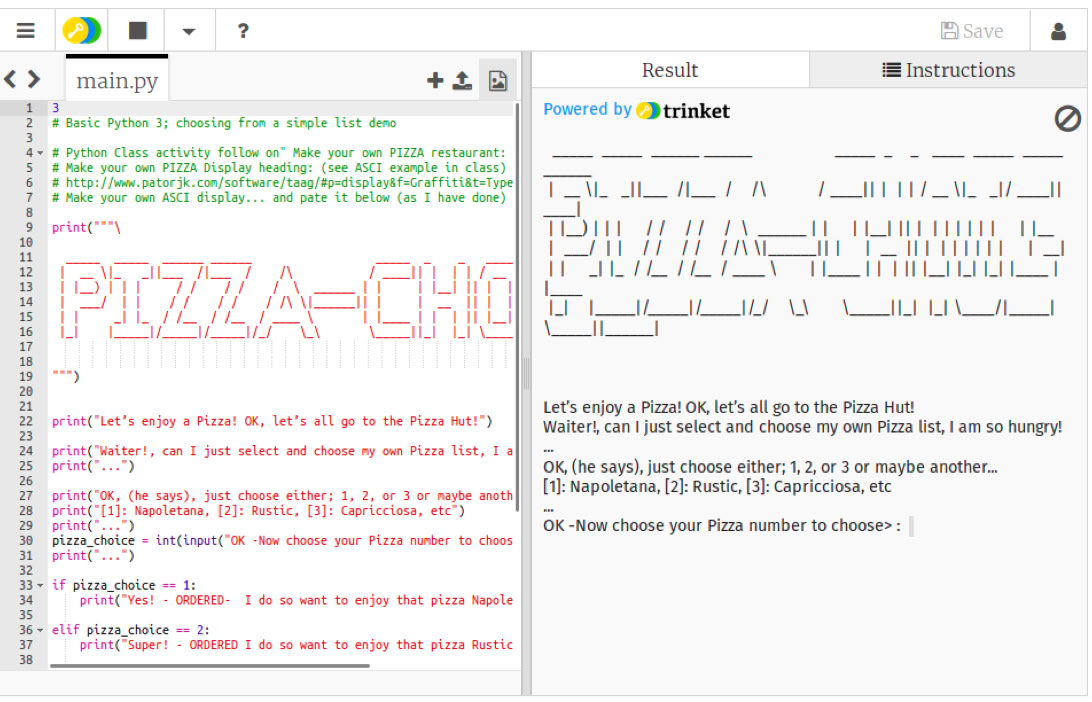The image size is (1092, 702).
Task: Open the hamburger menu
Action: click(x=26, y=31)
